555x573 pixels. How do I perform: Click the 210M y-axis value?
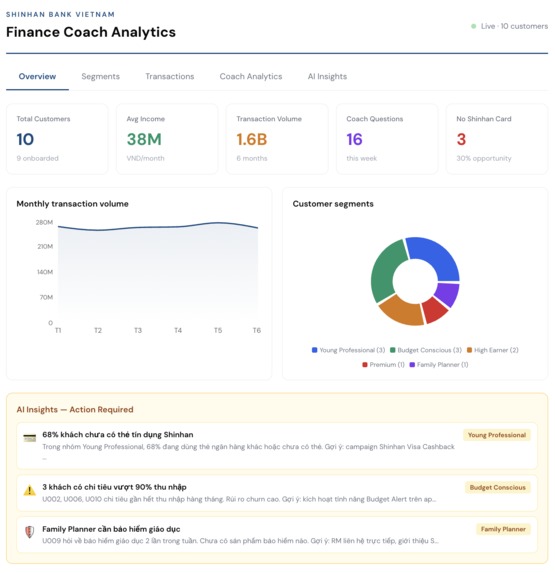45,246
